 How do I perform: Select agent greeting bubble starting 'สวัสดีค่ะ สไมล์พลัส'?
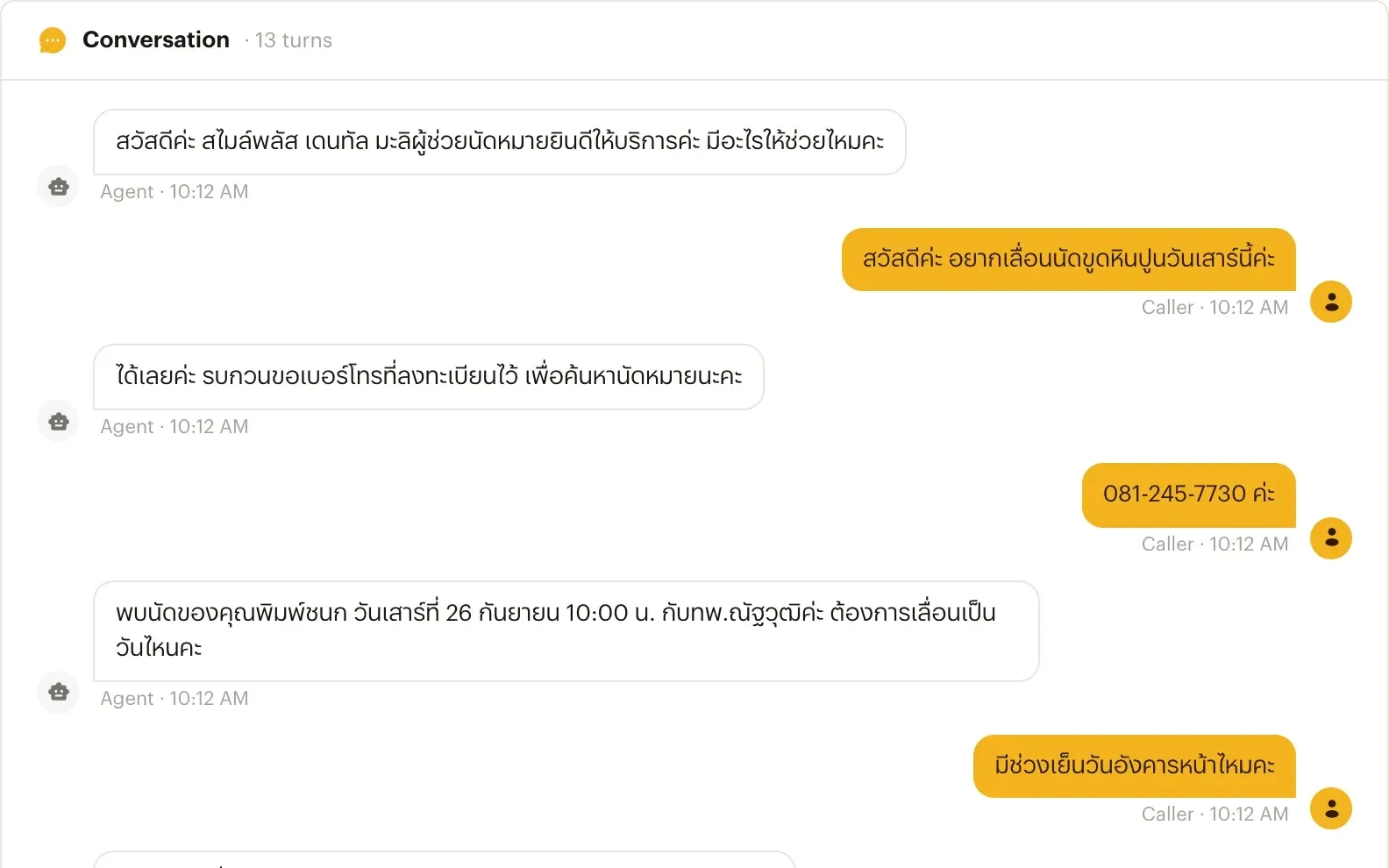[500, 142]
